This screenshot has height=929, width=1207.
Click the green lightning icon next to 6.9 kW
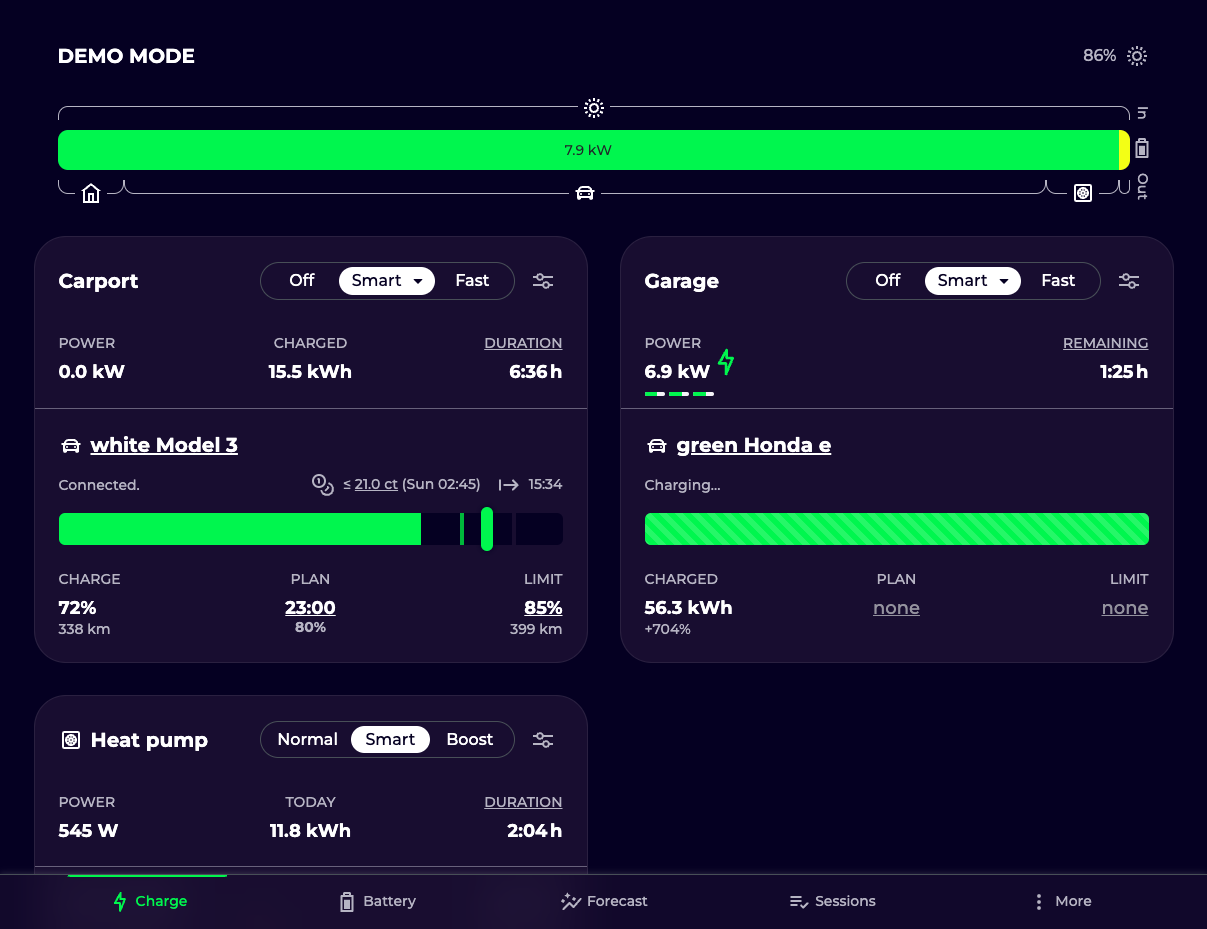(727, 362)
